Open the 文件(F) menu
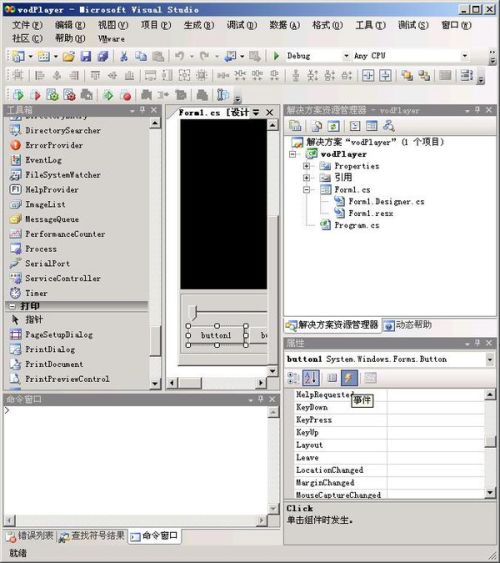500x563 pixels. point(27,25)
